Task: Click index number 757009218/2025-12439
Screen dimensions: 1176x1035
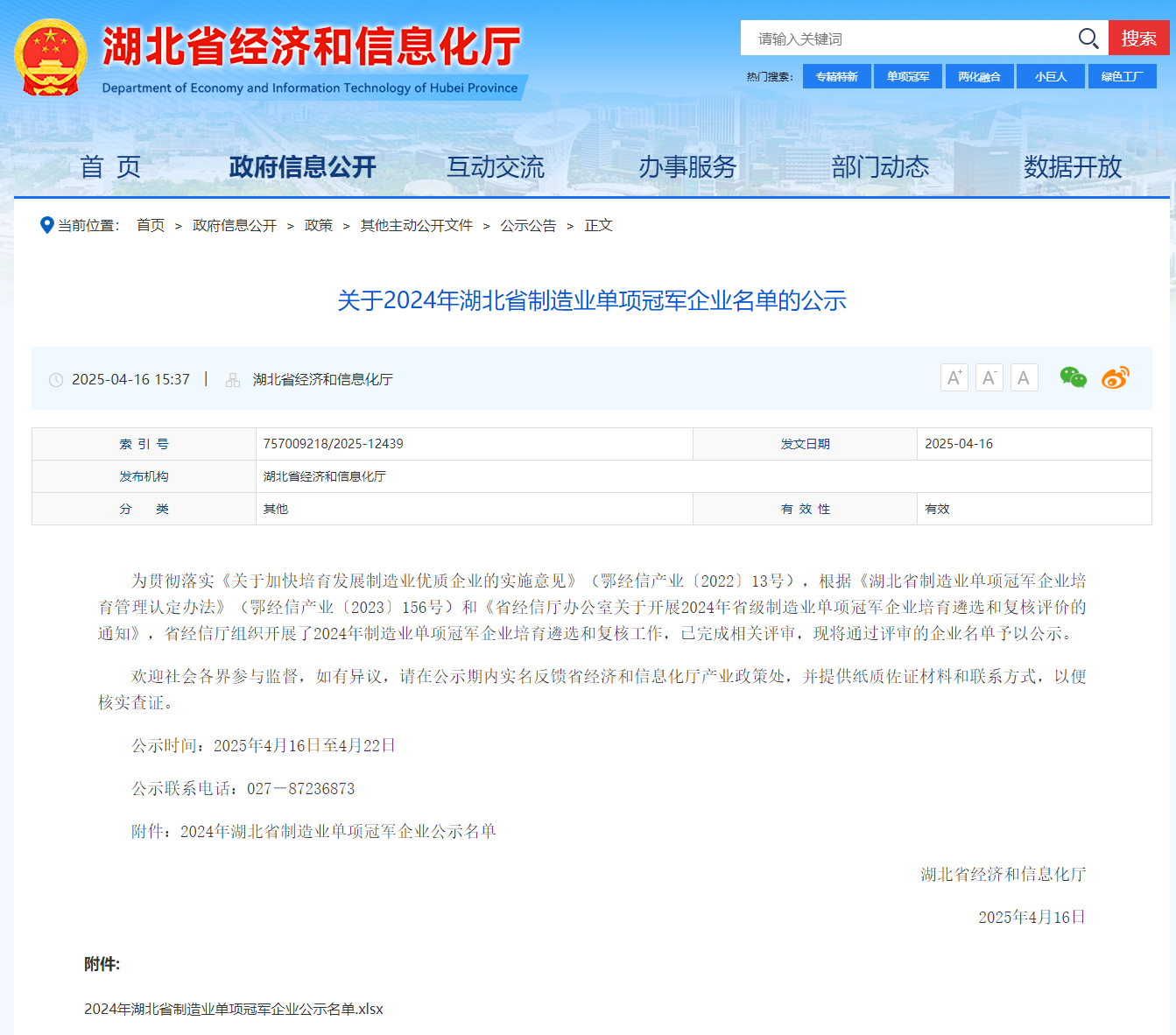Action: [334, 444]
